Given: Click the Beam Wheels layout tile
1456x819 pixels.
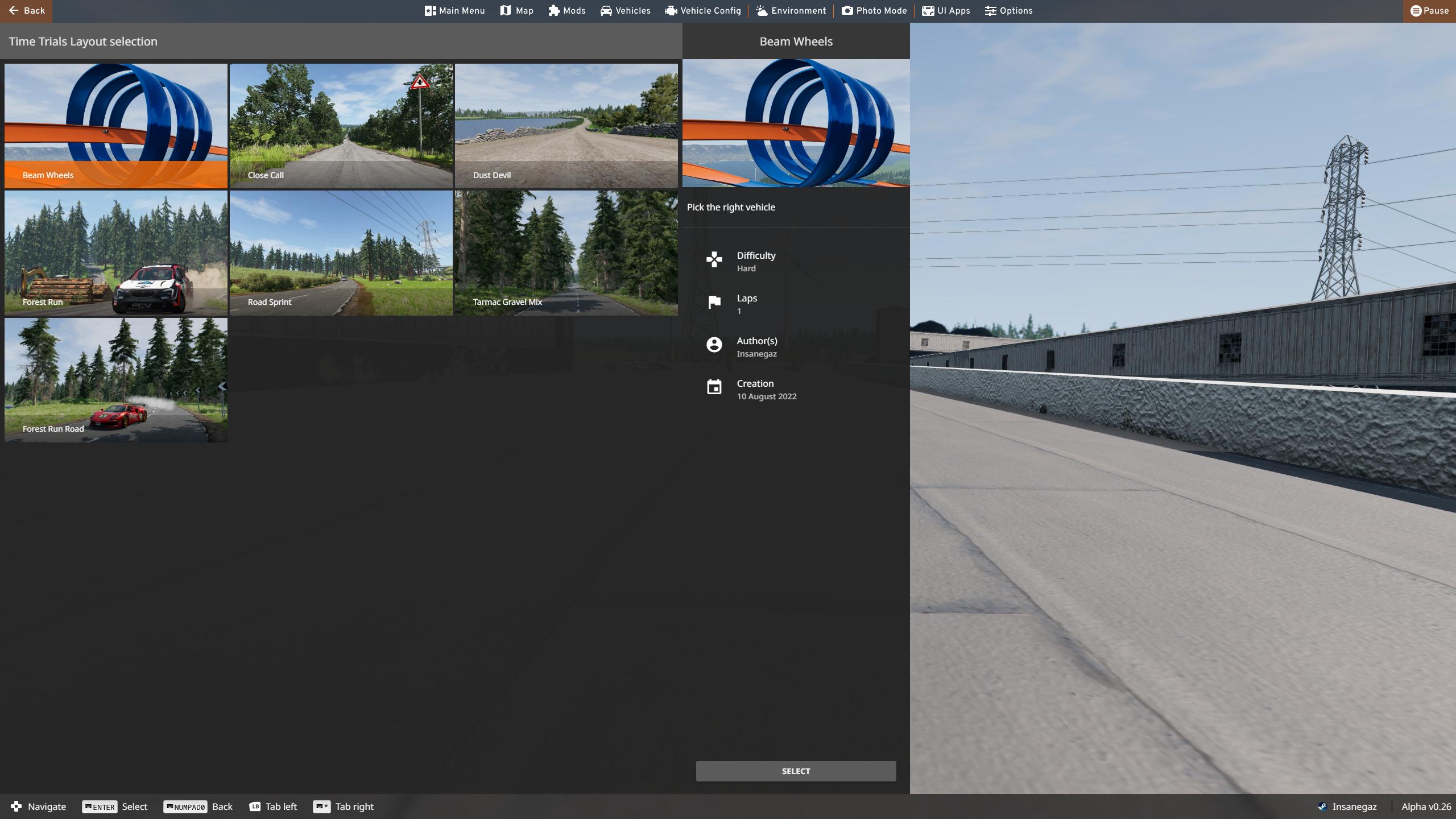Looking at the screenshot, I should coord(115,126).
